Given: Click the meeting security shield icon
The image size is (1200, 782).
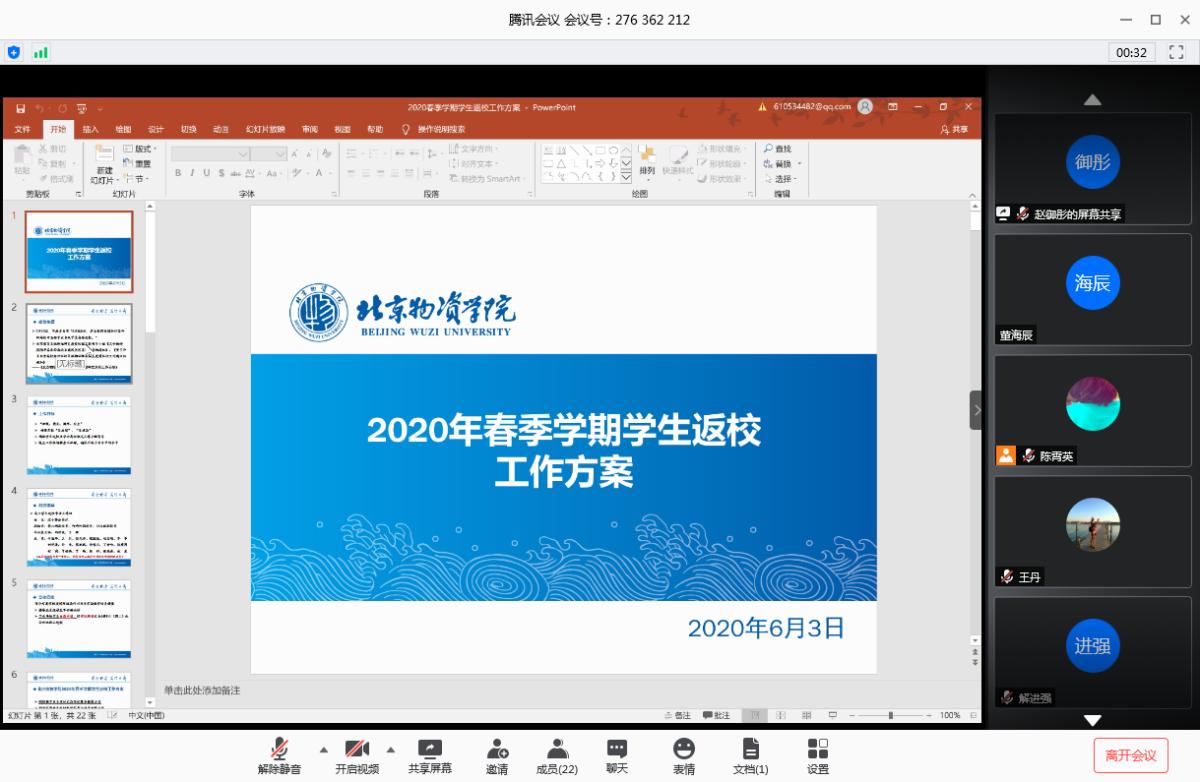Looking at the screenshot, I should (x=14, y=52).
